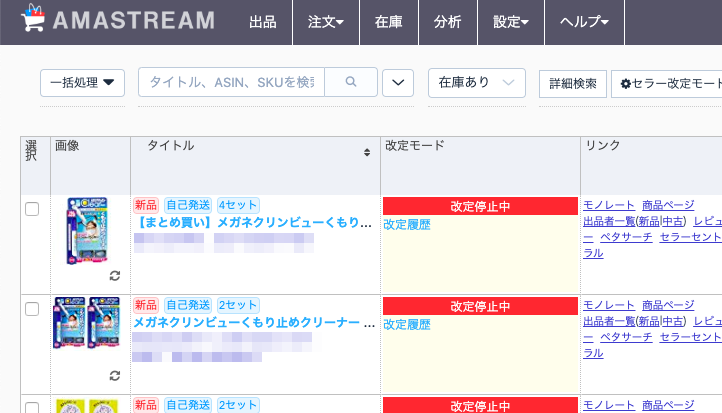Click 改定停止中 button in the bottom row
Screen dimensions: 722x413
(x=480, y=405)
